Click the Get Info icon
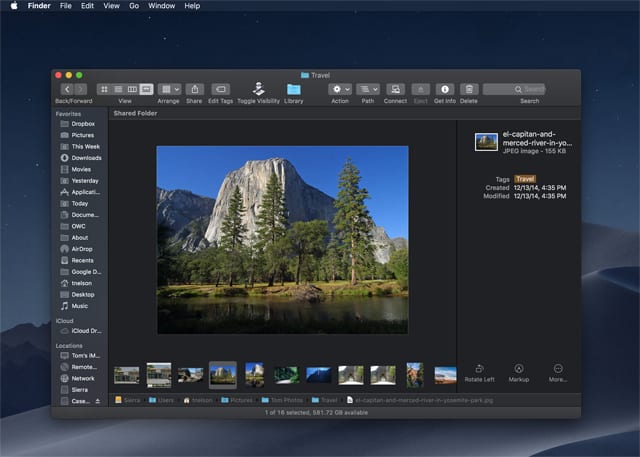The image size is (640, 457). pyautogui.click(x=446, y=89)
